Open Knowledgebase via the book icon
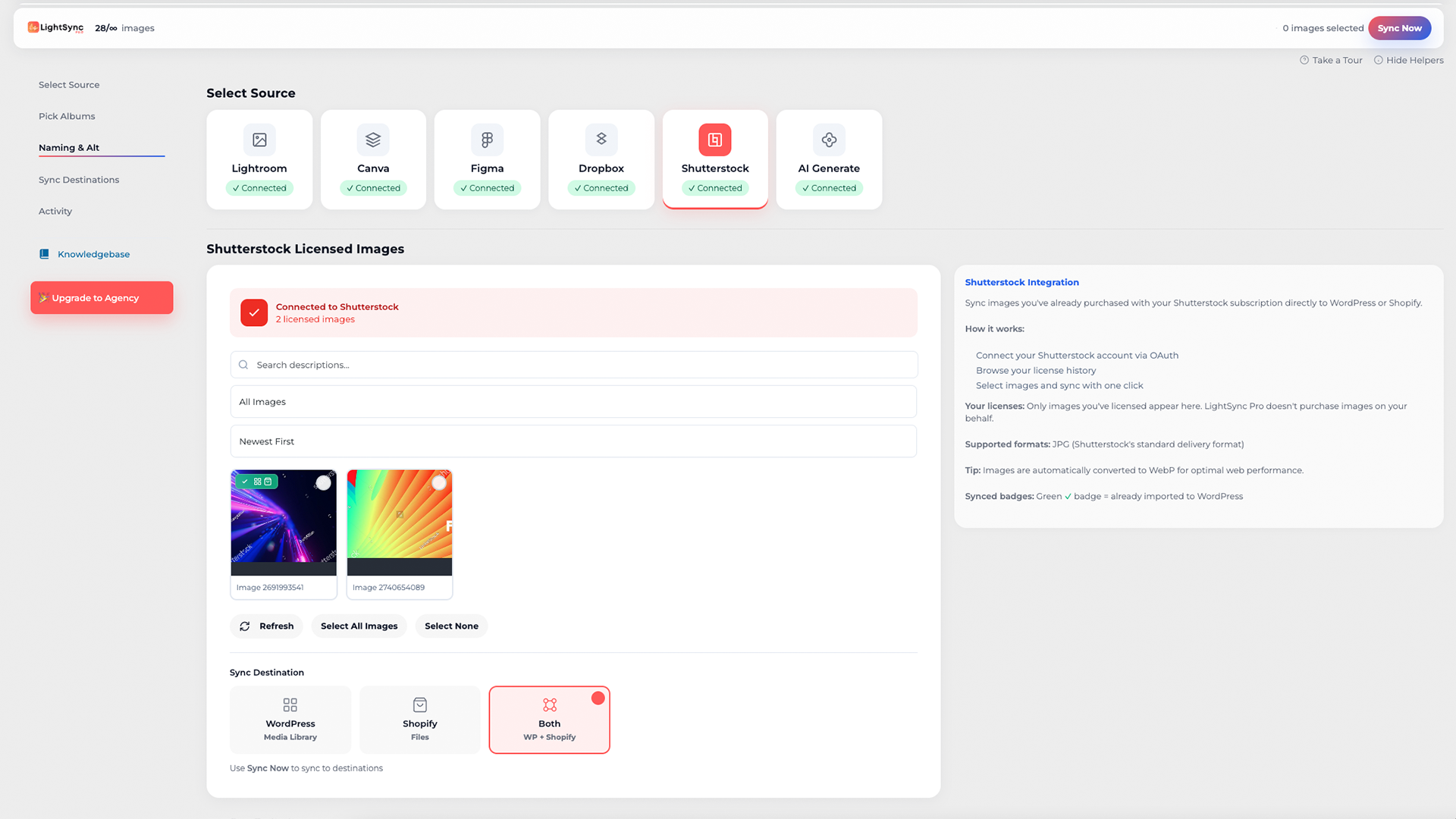This screenshot has height=819, width=1456. click(45, 253)
